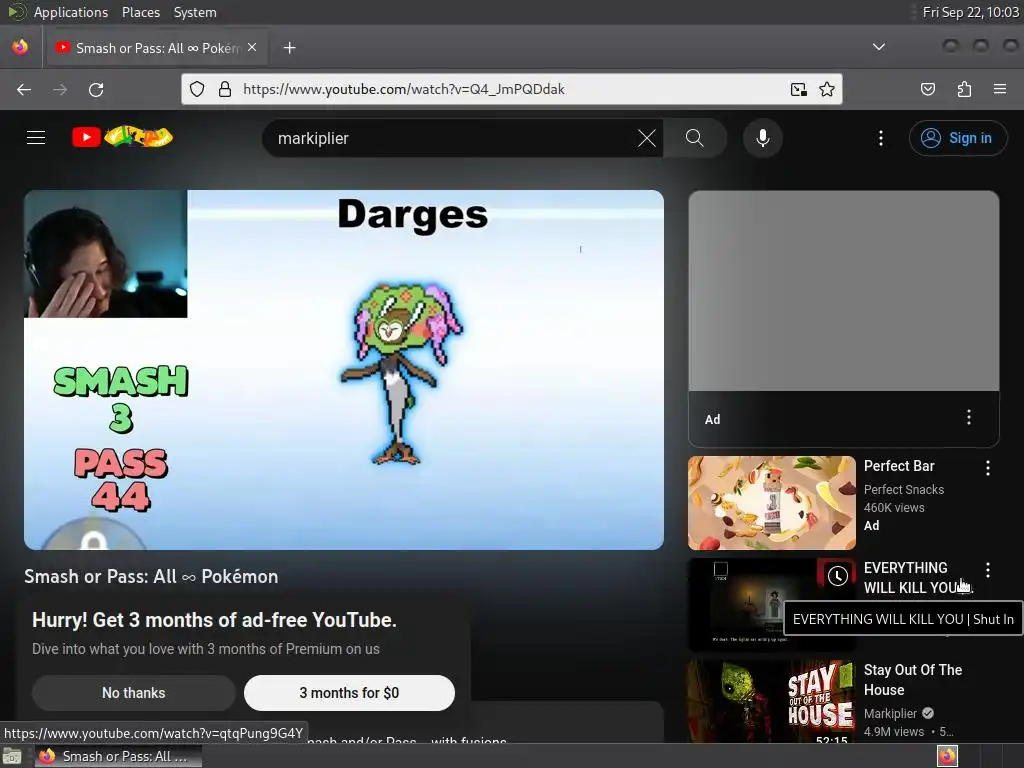This screenshot has width=1024, height=768.
Task: Open the System menu
Action: click(x=195, y=12)
